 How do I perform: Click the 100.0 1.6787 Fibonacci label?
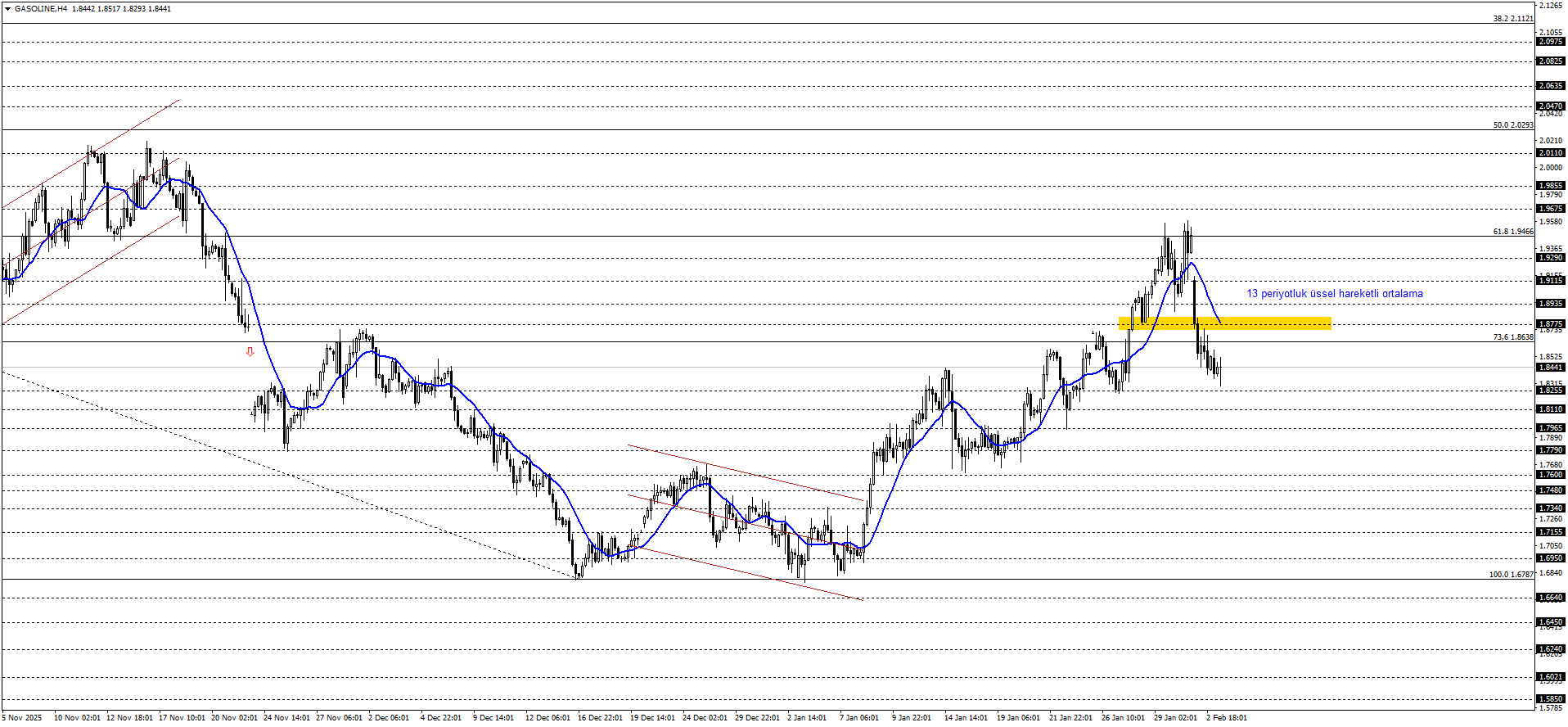click(1511, 575)
